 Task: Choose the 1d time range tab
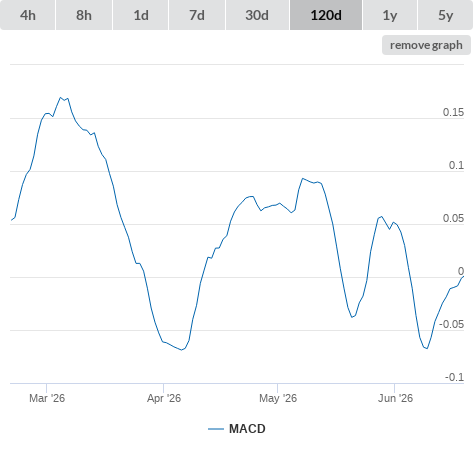coord(141,15)
